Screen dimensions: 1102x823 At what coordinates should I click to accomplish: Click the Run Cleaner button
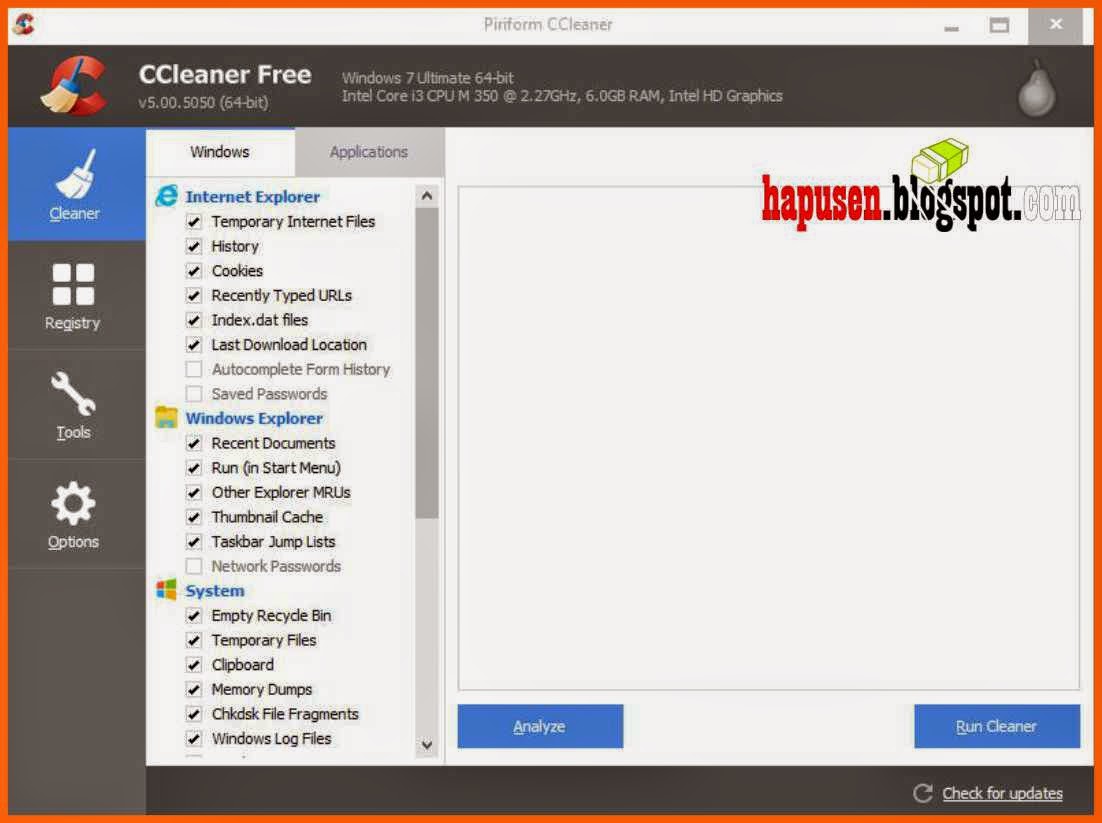click(x=997, y=726)
